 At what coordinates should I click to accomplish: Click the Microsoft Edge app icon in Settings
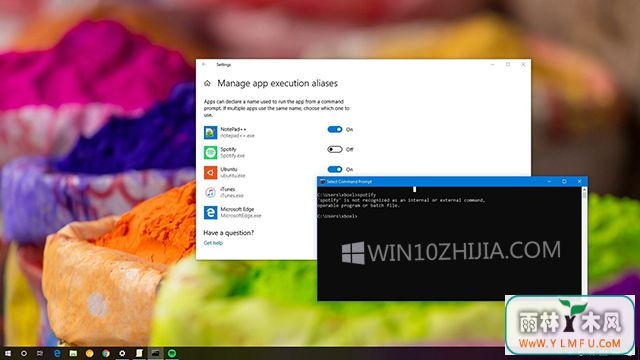211,212
